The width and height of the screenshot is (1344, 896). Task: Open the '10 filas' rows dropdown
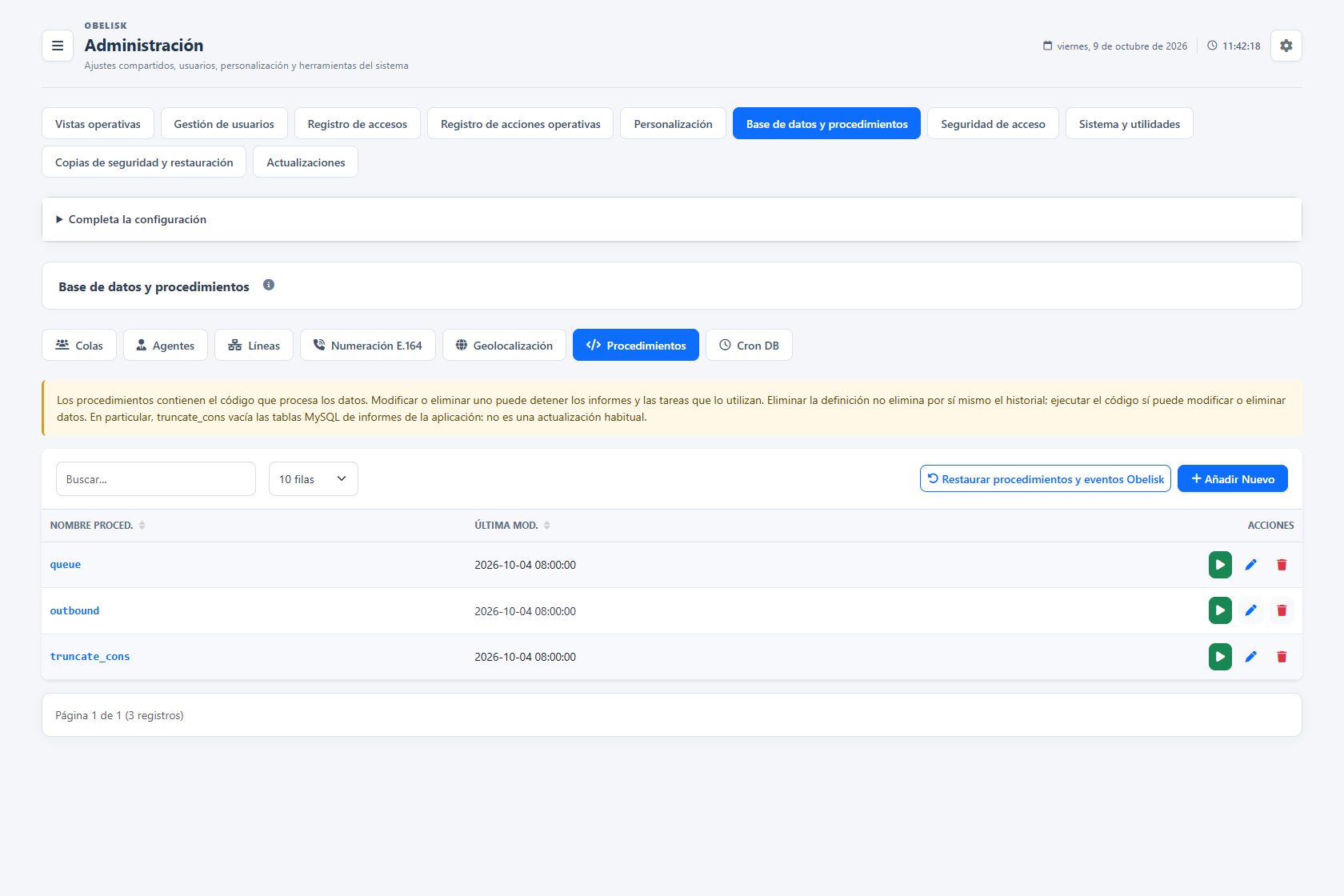pyautogui.click(x=314, y=479)
